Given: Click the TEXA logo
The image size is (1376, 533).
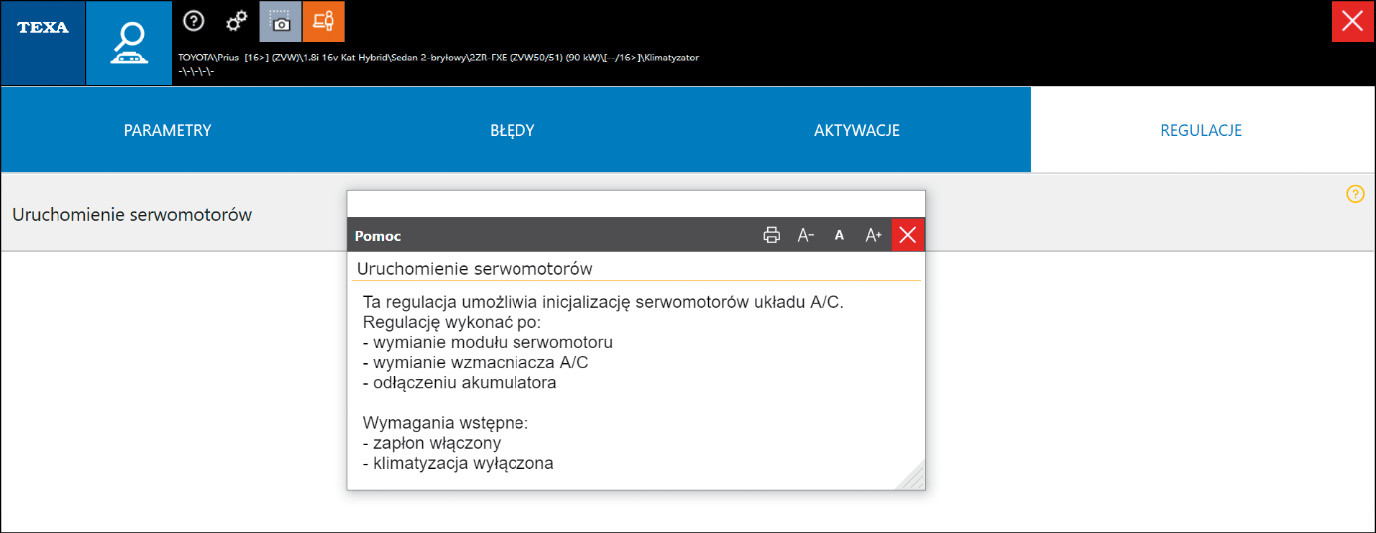Looking at the screenshot, I should point(43,28).
